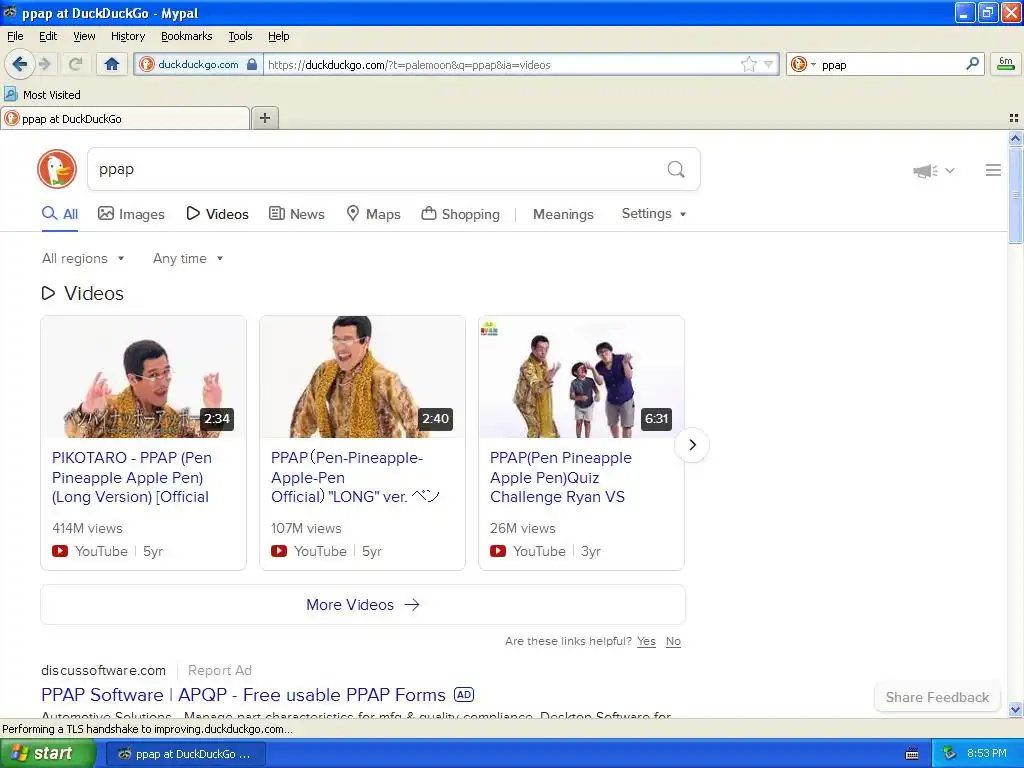Select the 'ppap at DuckDuckGo' browser tab

(x=125, y=118)
